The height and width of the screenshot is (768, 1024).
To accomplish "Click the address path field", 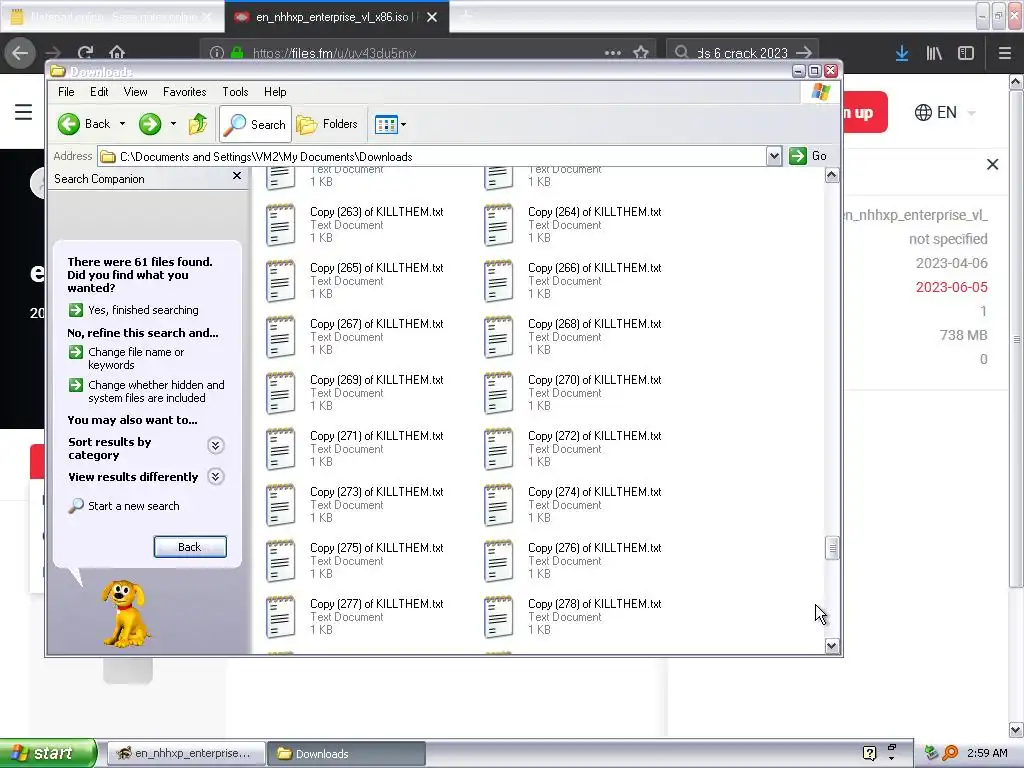I will click(x=432, y=157).
